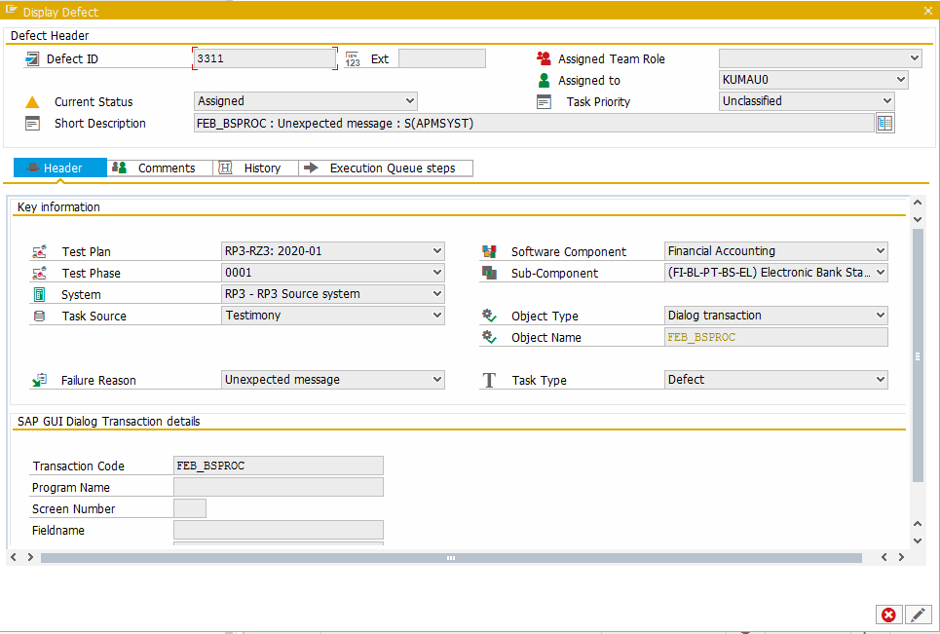Click the empty Ext input field

[442, 58]
